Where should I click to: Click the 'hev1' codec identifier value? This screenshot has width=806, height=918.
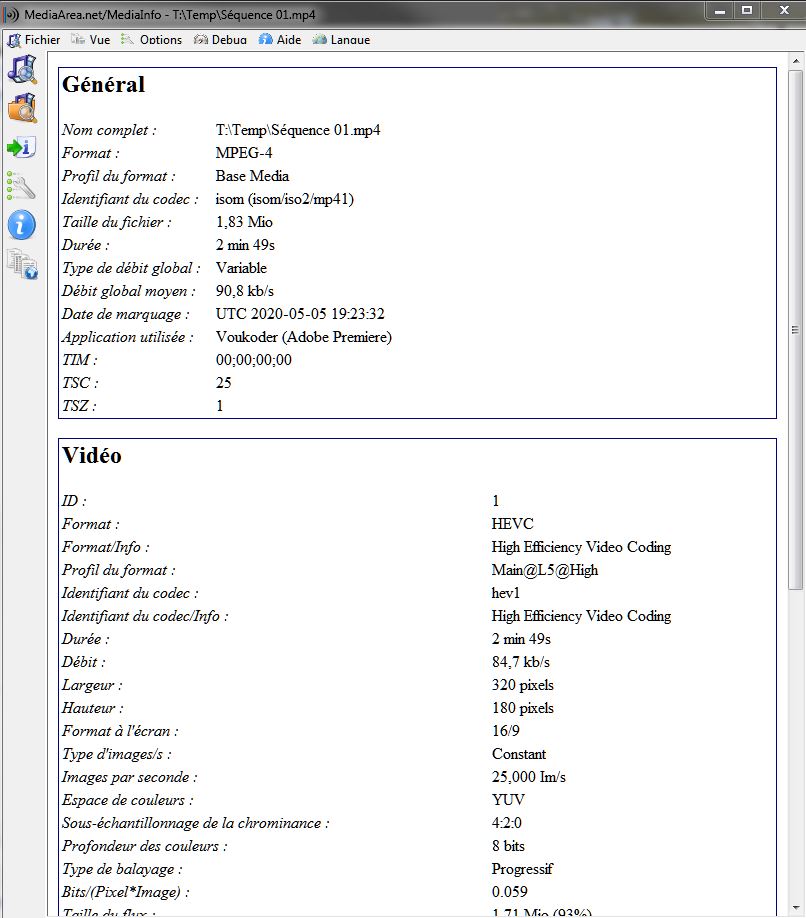click(x=506, y=593)
